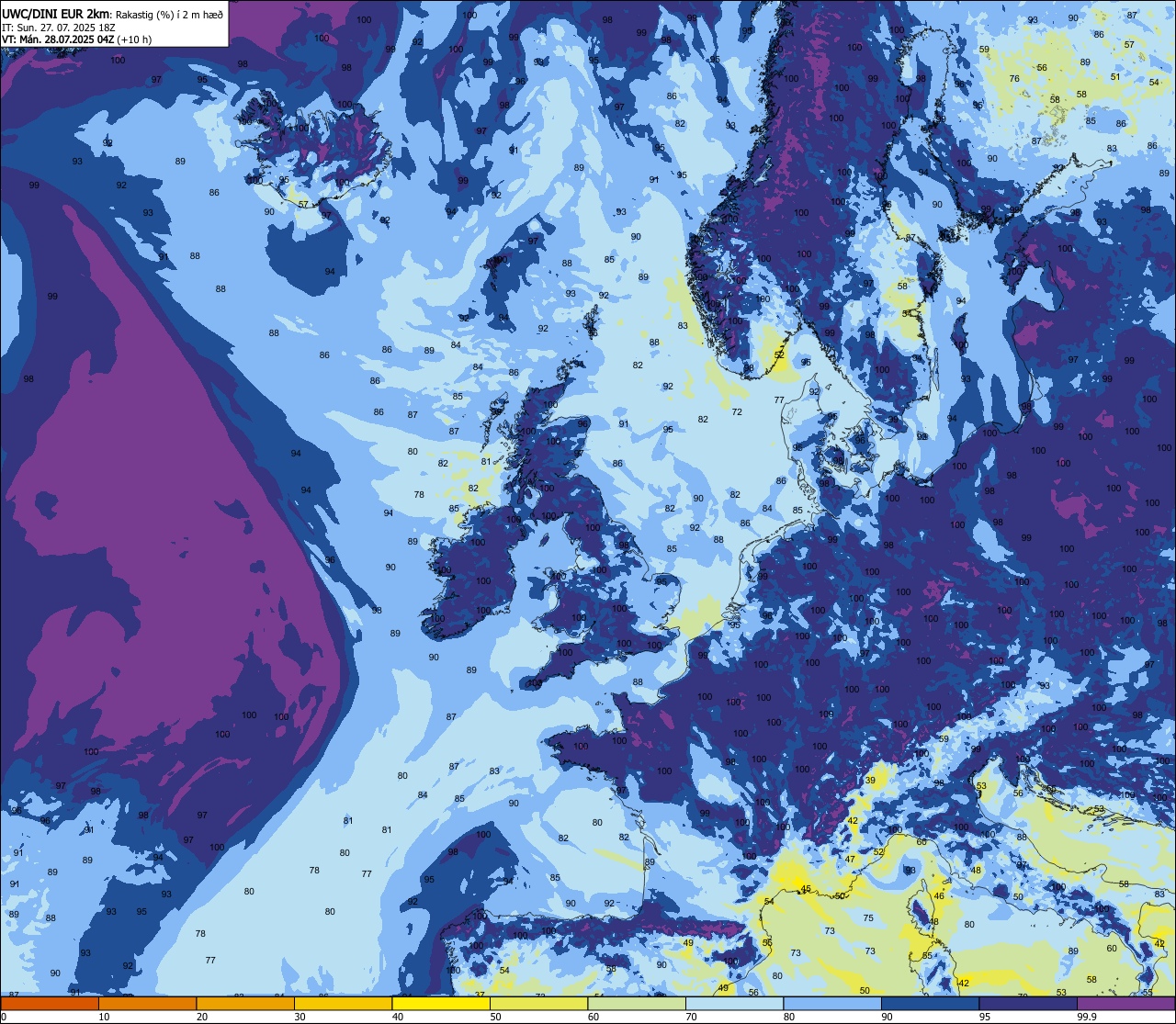Viewport: 1176px width, 1024px height.
Task: Click the palest blue 70–80 legend swatch
Action: [x=734, y=1003]
